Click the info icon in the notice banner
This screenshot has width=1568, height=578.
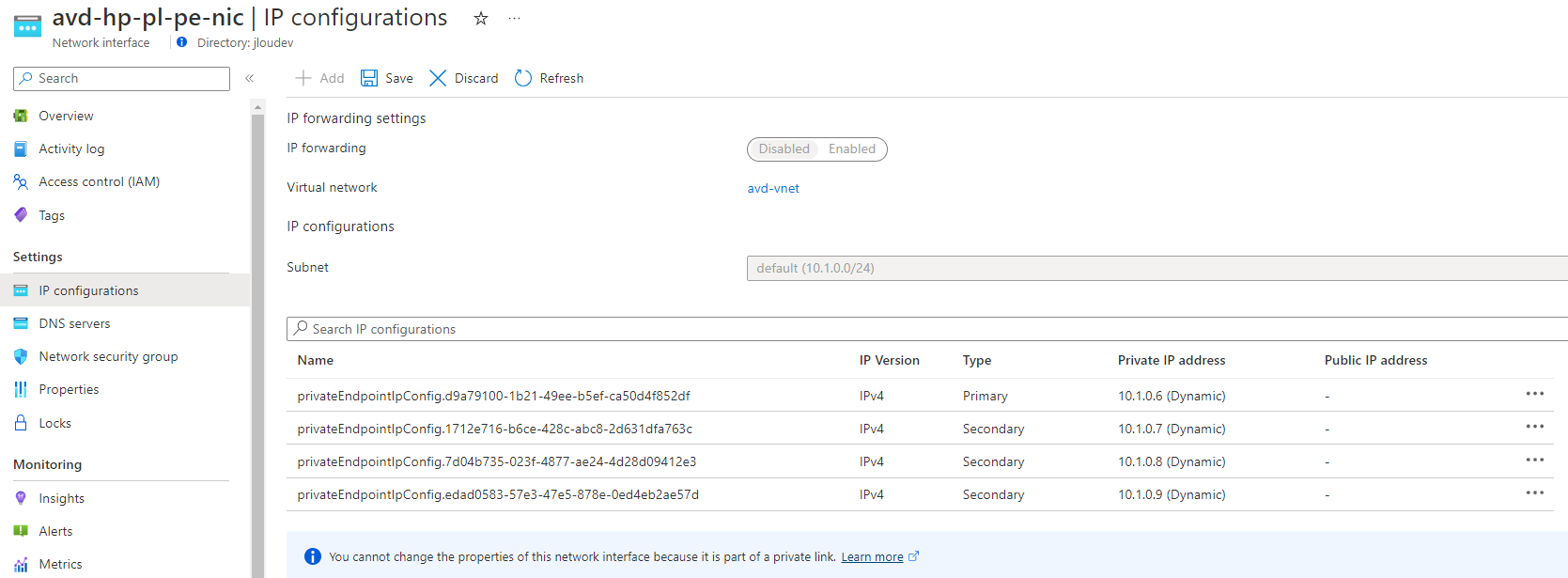pos(313,556)
